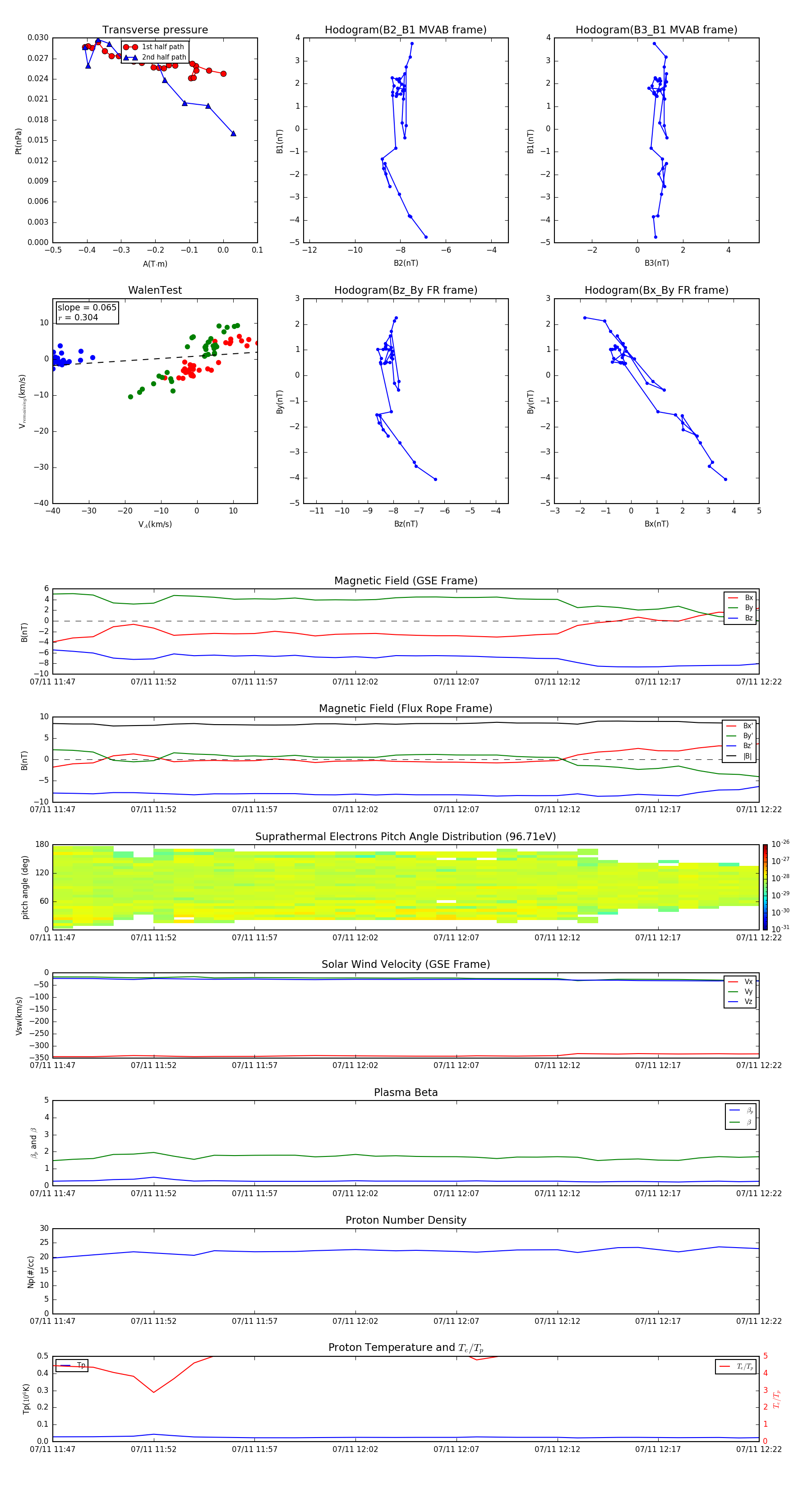
Task: Click the 'B2(nT)' x-axis label
Action: (x=406, y=263)
